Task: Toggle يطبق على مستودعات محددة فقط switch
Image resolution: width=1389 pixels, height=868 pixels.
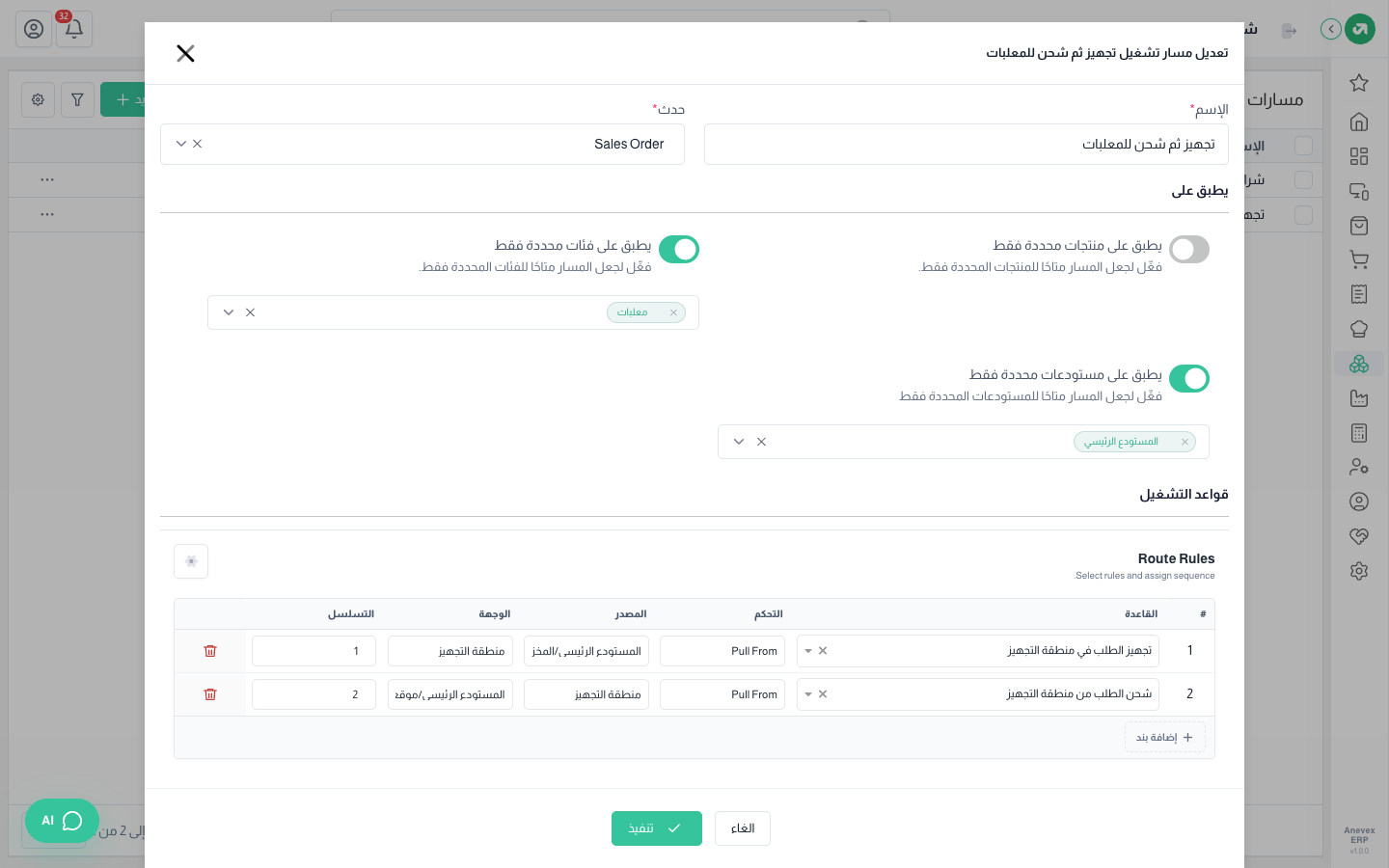Action: click(1189, 379)
